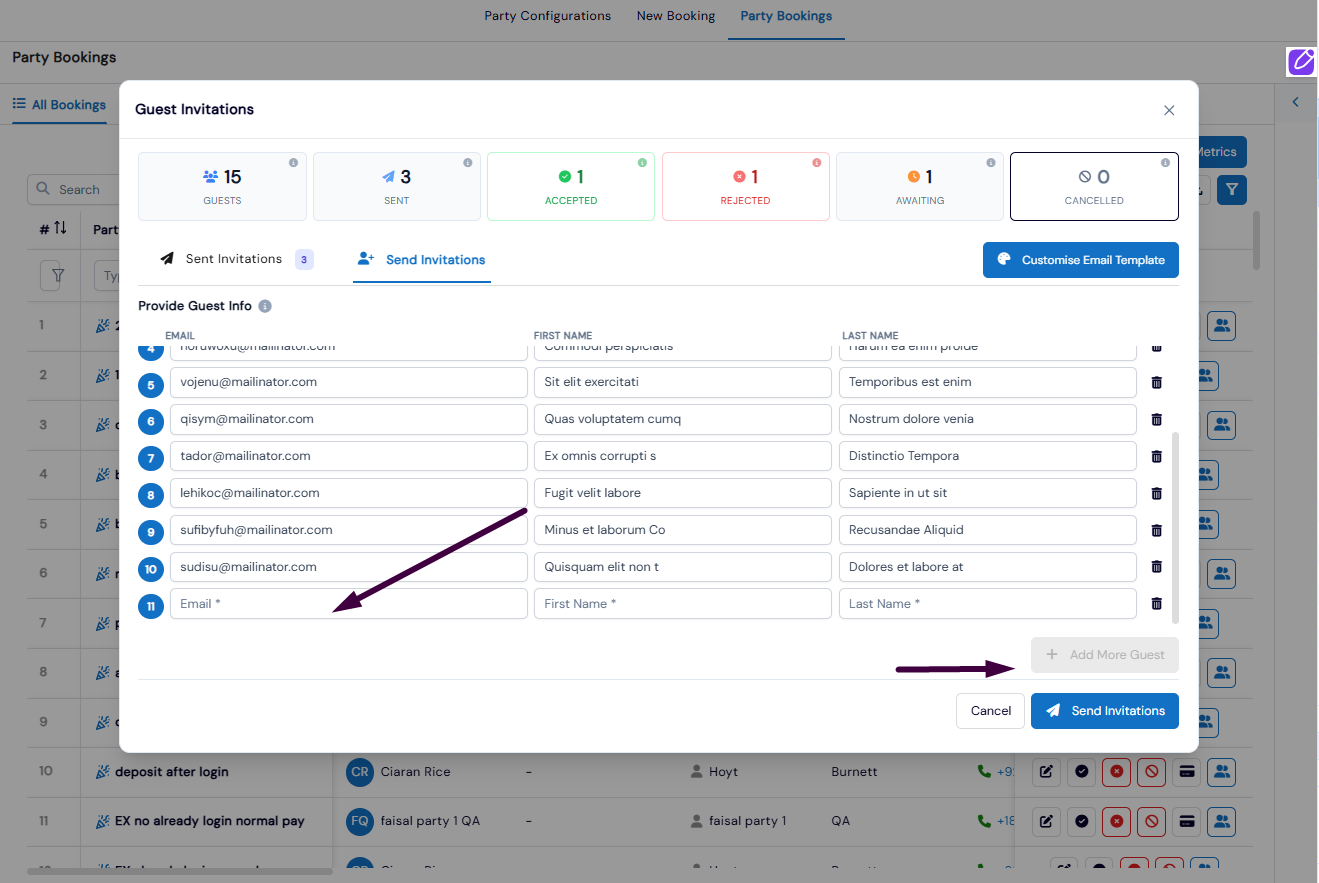Image resolution: width=1319 pixels, height=883 pixels.
Task: Click empty Last Name field in row 11
Action: coord(988,604)
